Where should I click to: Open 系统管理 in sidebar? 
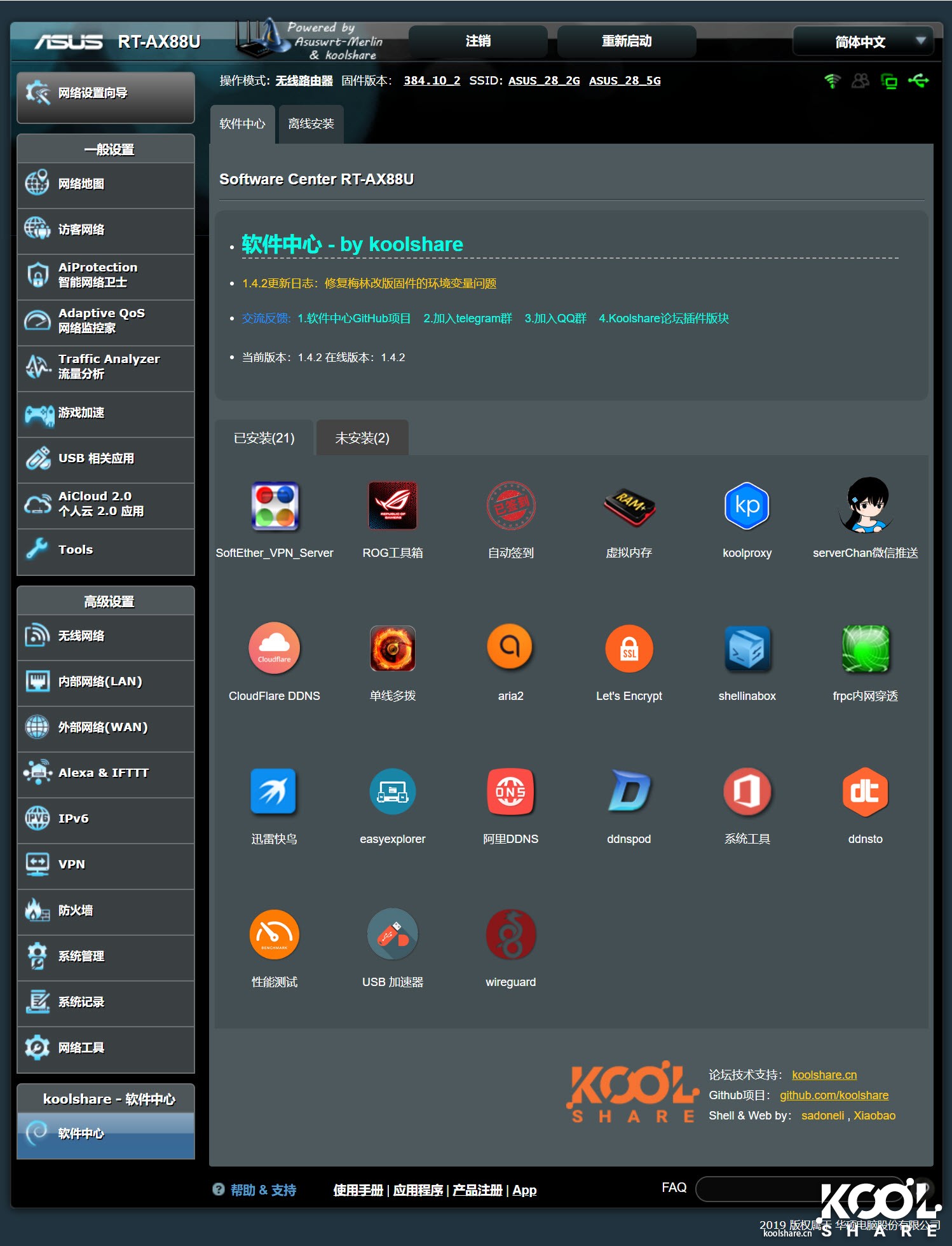click(106, 957)
